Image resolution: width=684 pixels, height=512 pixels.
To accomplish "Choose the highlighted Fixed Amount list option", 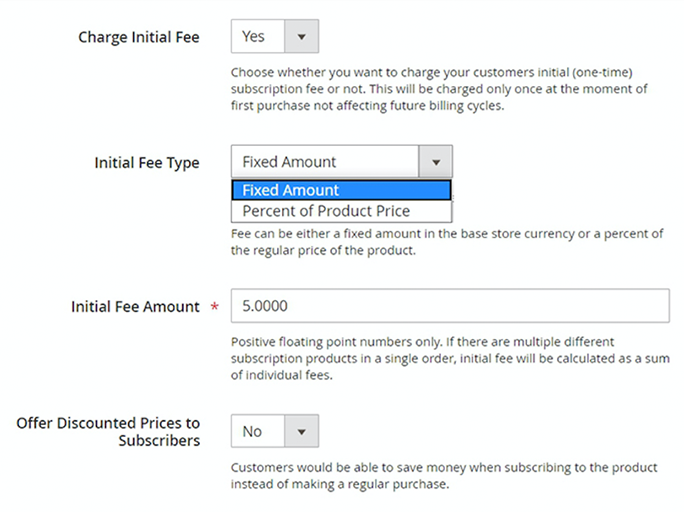I will (x=341, y=190).
